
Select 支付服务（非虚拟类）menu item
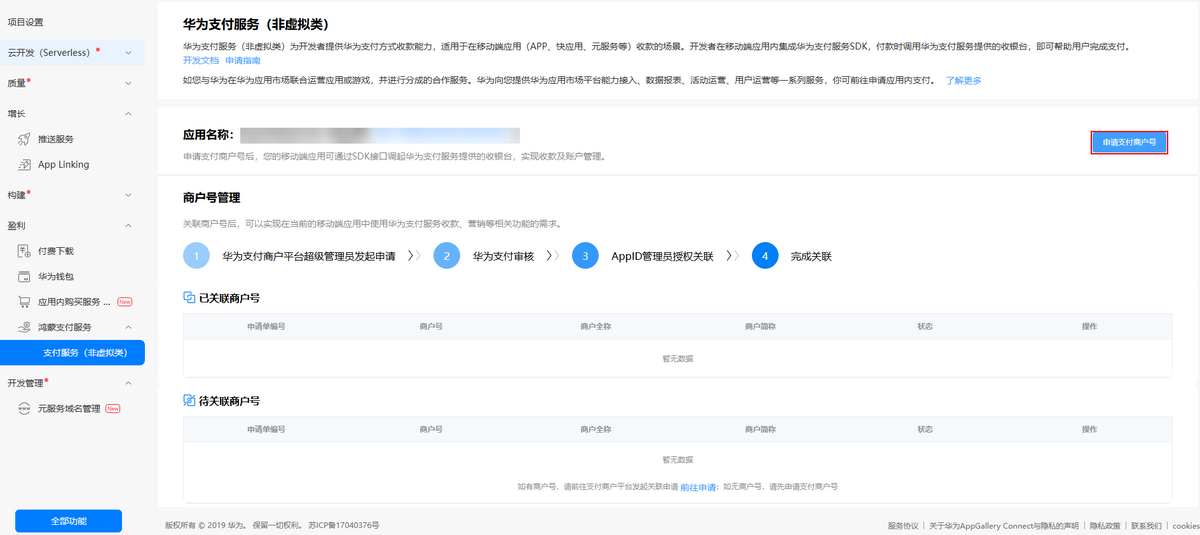(84, 352)
